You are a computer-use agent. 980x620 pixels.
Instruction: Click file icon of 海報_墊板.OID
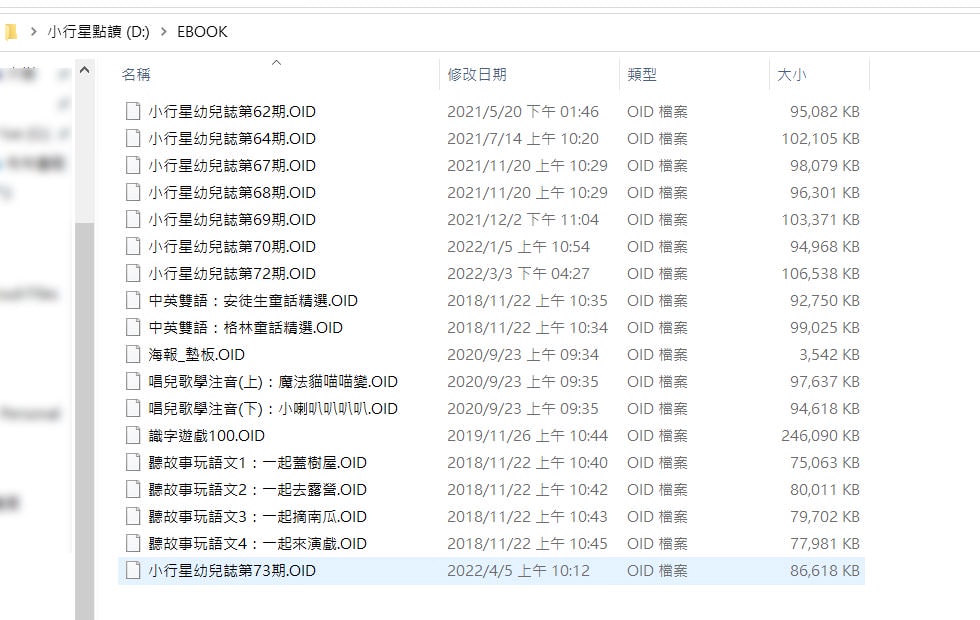[132, 354]
